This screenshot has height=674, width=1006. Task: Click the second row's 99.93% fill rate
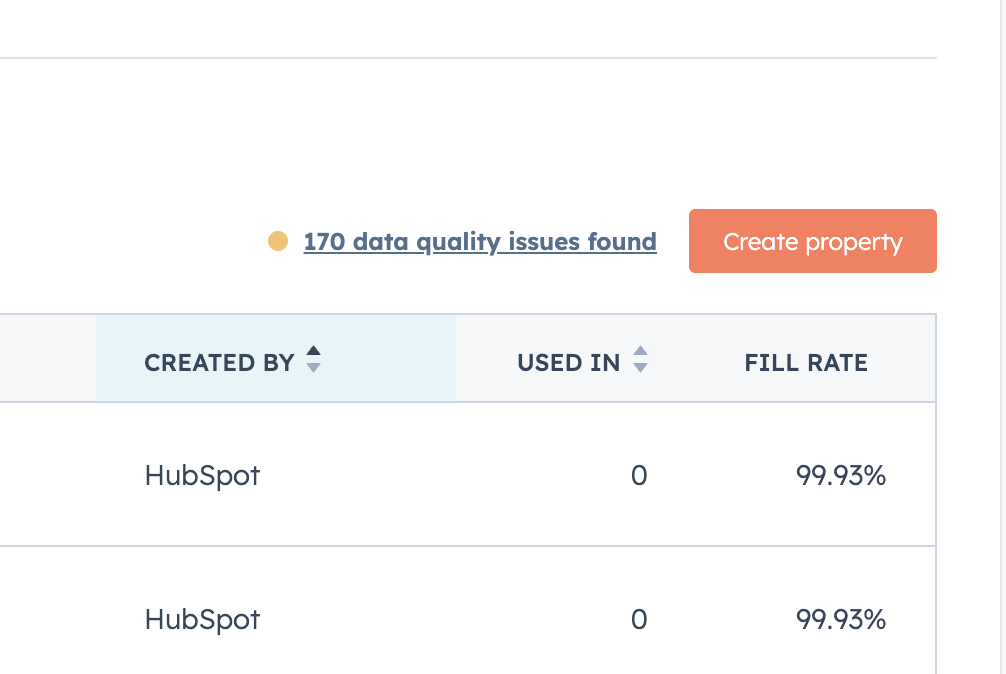tap(840, 619)
